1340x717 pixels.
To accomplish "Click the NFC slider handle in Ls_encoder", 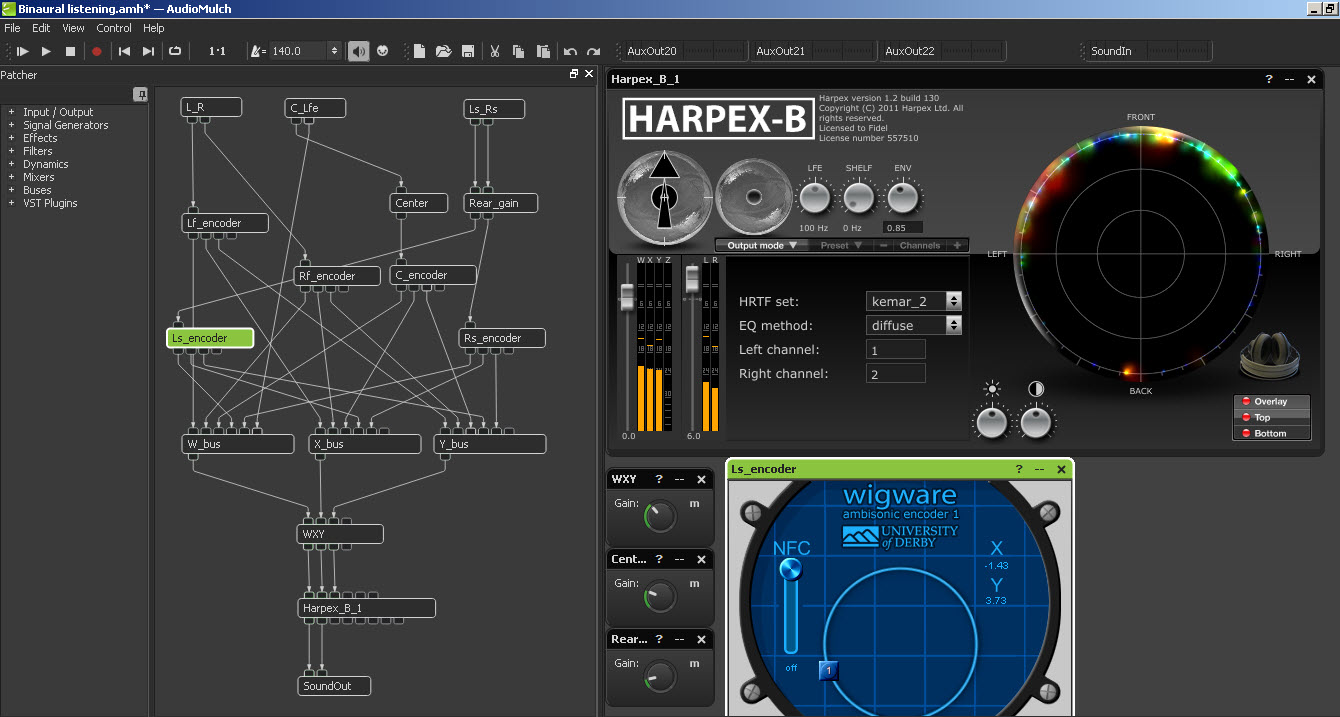I will [x=791, y=569].
